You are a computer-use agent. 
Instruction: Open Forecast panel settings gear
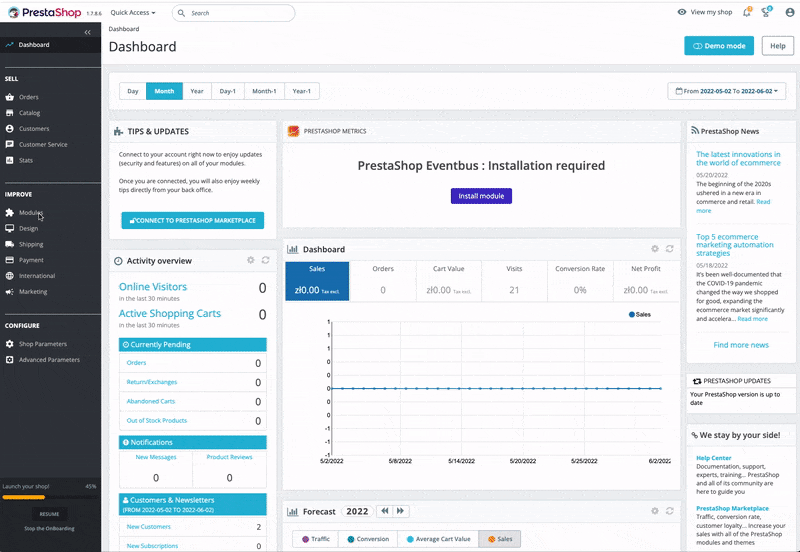pyautogui.click(x=655, y=511)
